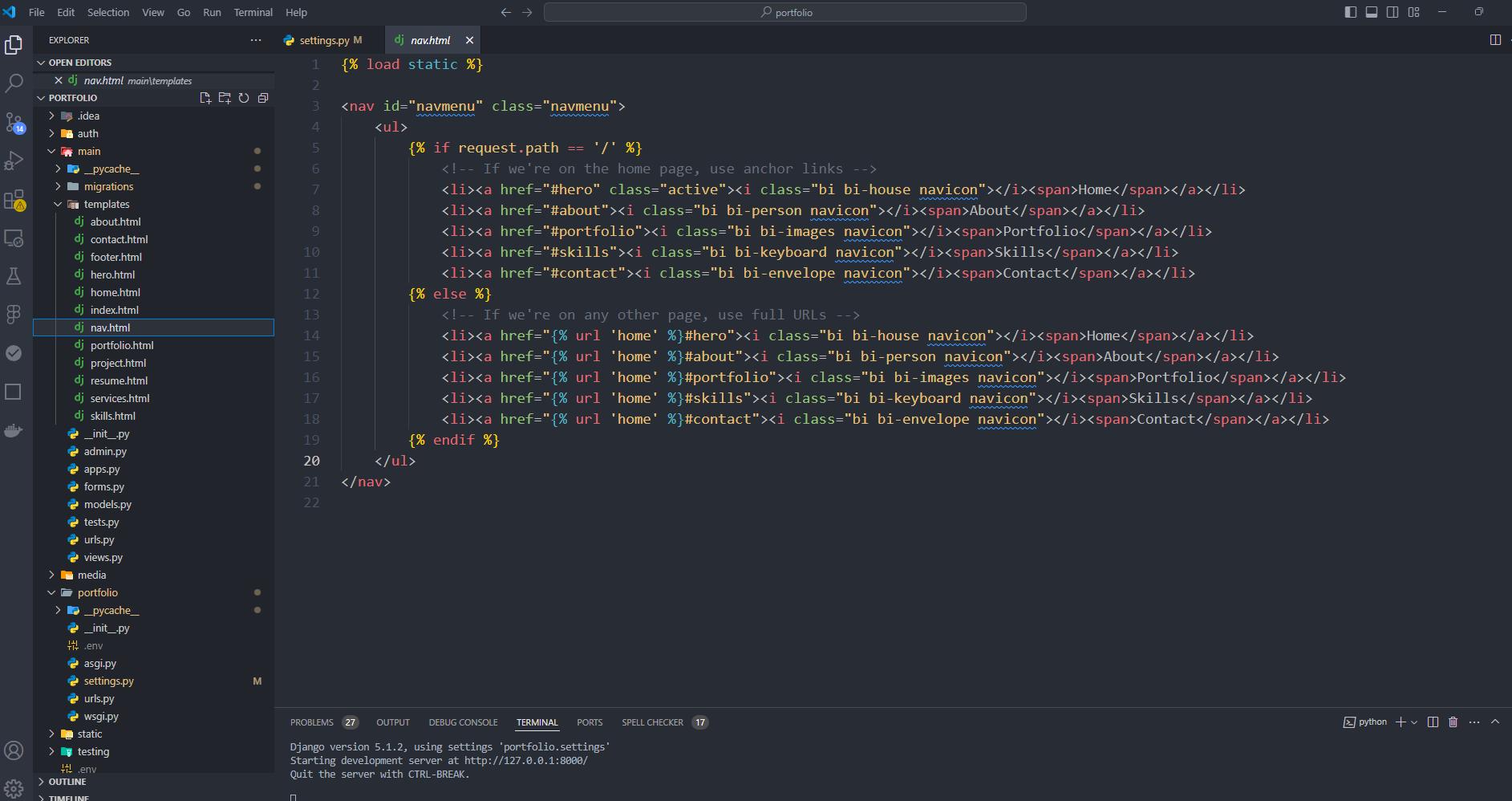Click the portfolio command center search box

(x=784, y=12)
